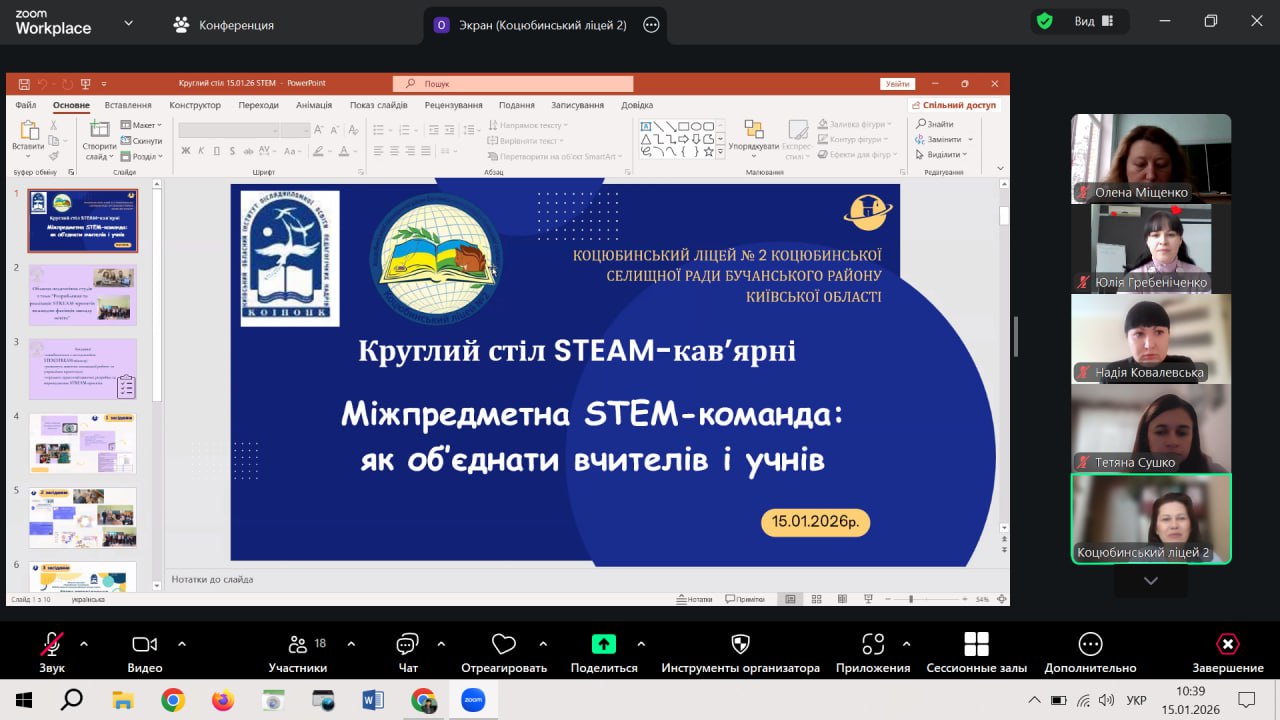Open Инструменты организатора shield icon
Image resolution: width=1280 pixels, height=720 pixels.
coord(740,644)
